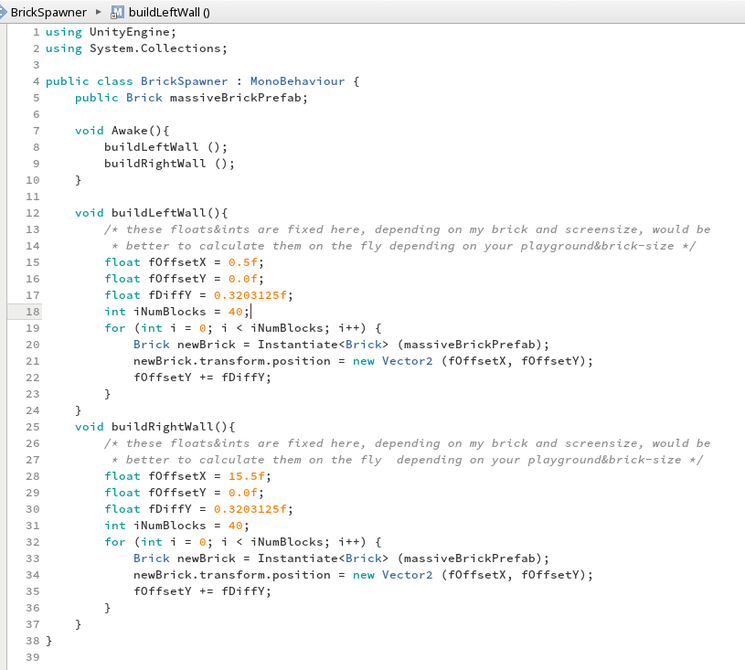
Task: Click 'public class BrickSpawner' on line 4
Action: click(137, 81)
